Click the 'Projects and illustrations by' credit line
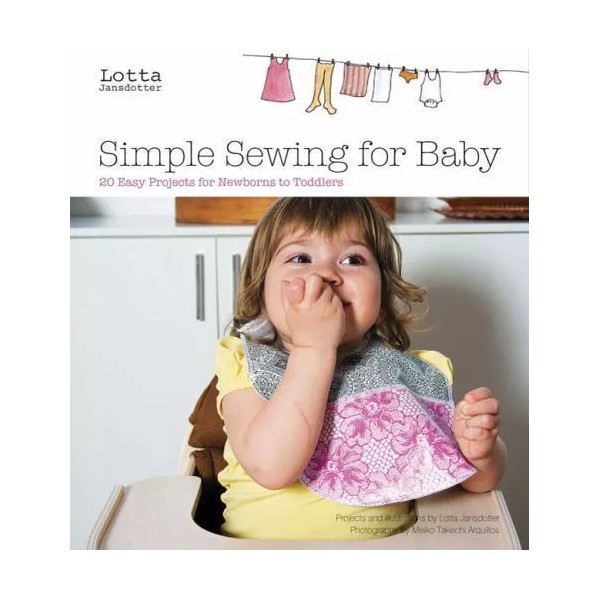The width and height of the screenshot is (600, 600). click(x=417, y=518)
